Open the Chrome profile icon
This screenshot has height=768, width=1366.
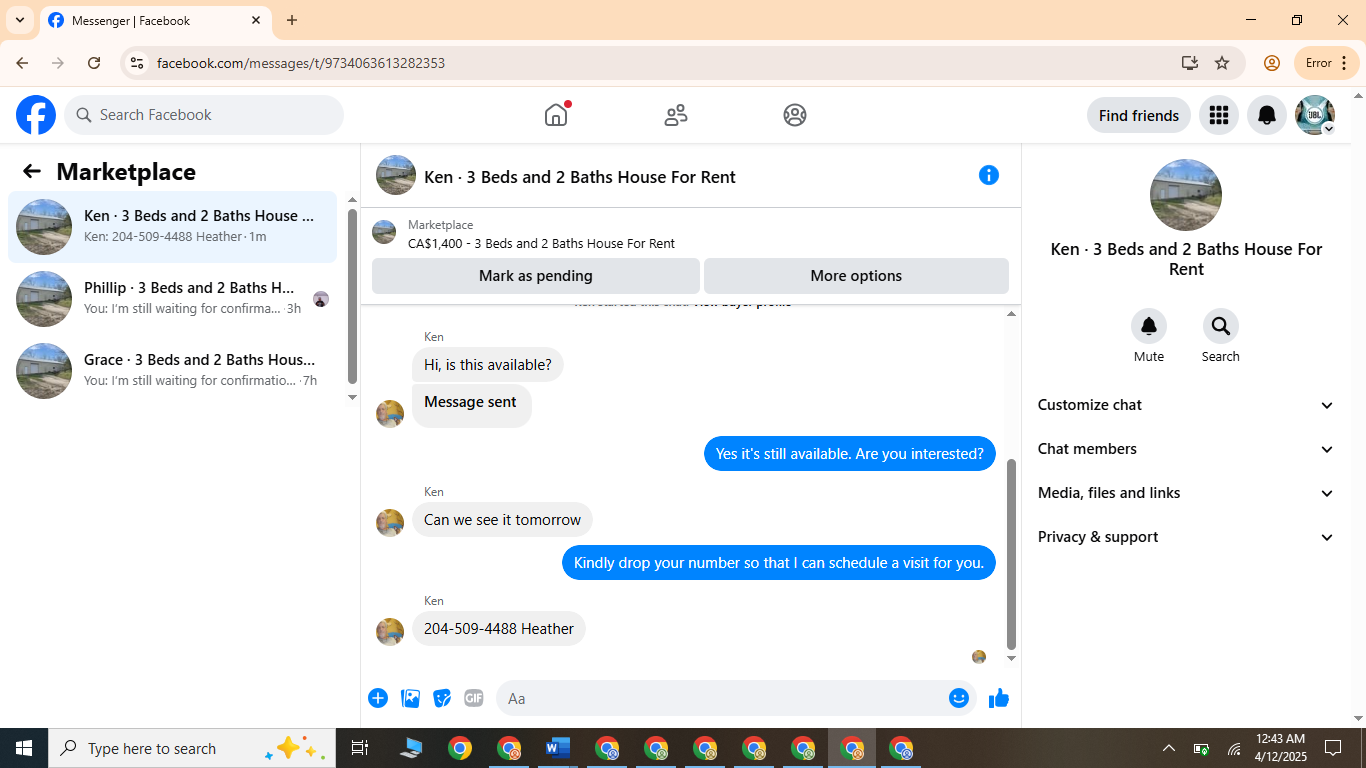[x=1272, y=63]
